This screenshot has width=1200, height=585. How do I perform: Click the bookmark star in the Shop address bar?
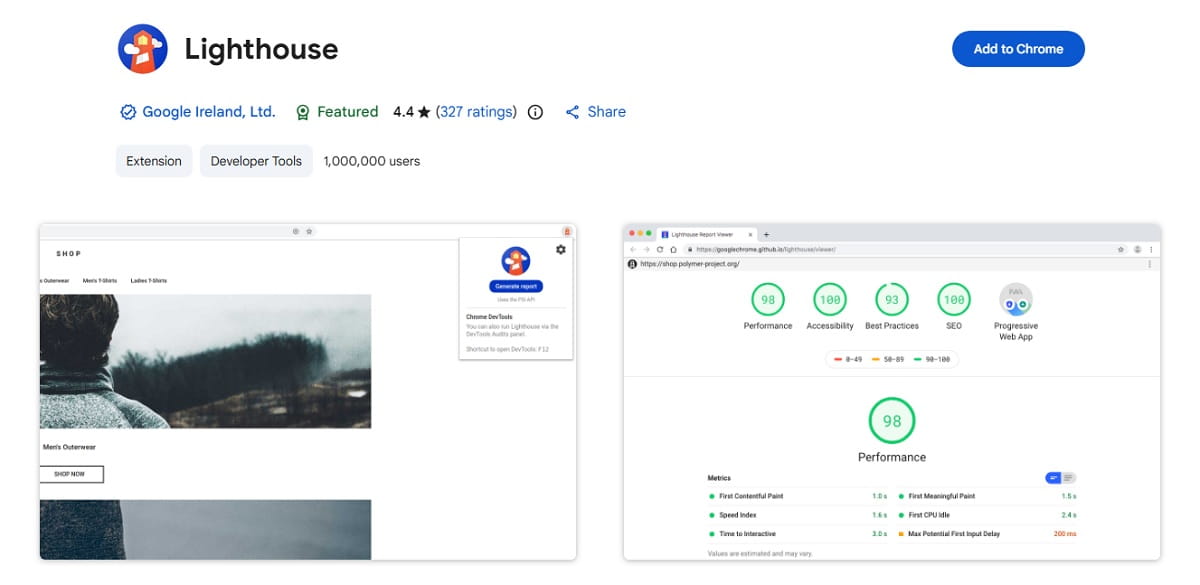pos(311,230)
